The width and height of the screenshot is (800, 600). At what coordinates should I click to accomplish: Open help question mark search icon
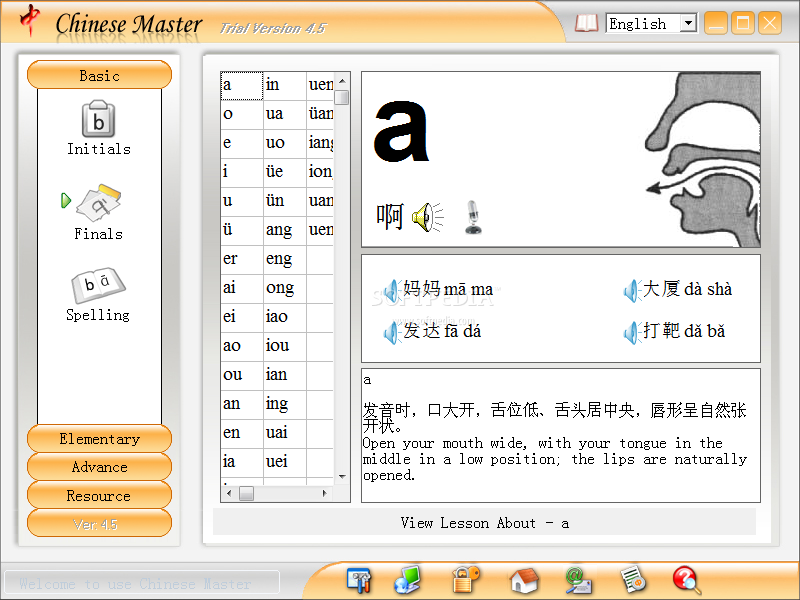click(x=686, y=581)
